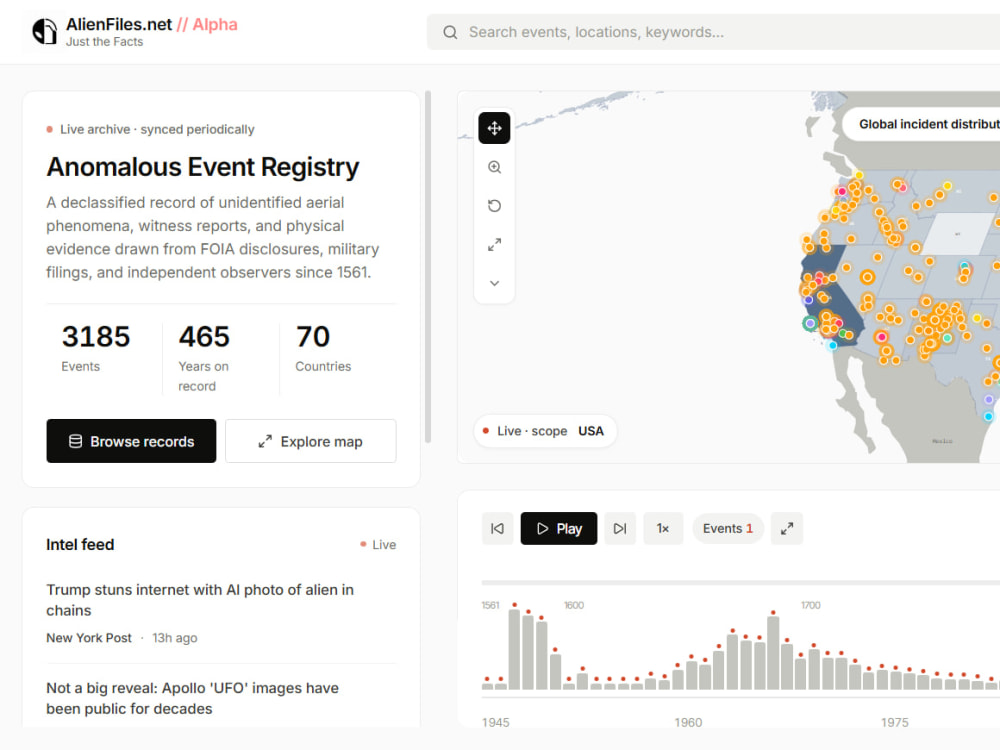Open Browse records

point(131,441)
